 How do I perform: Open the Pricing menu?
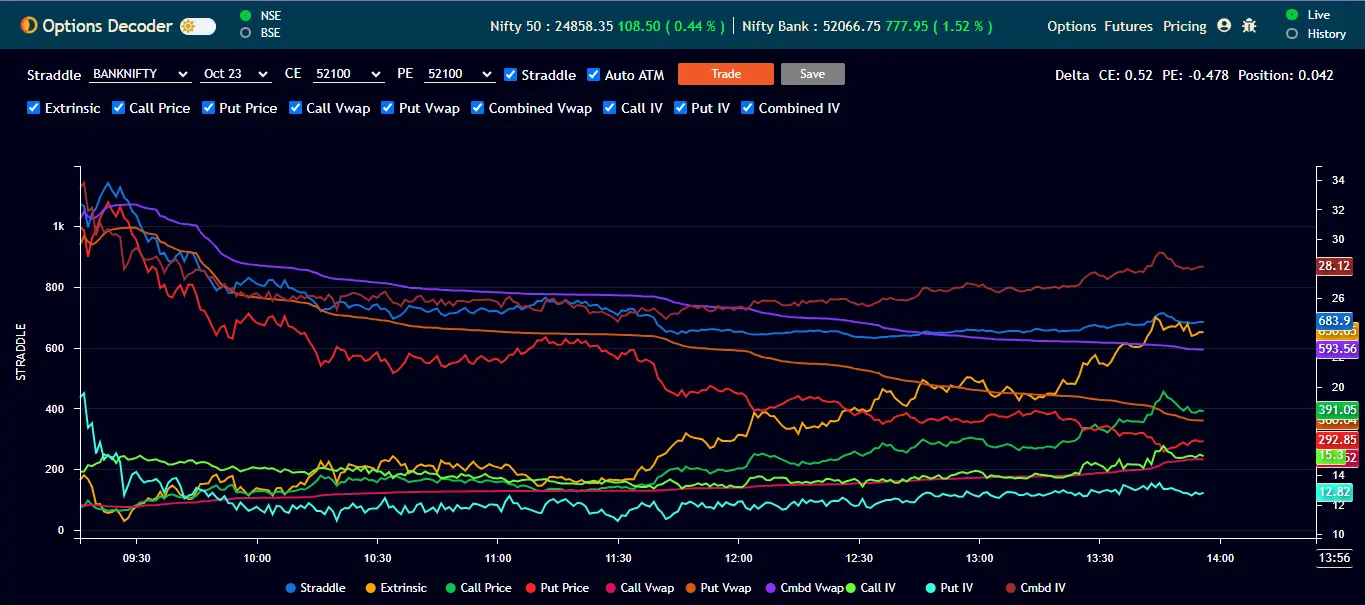[1184, 26]
